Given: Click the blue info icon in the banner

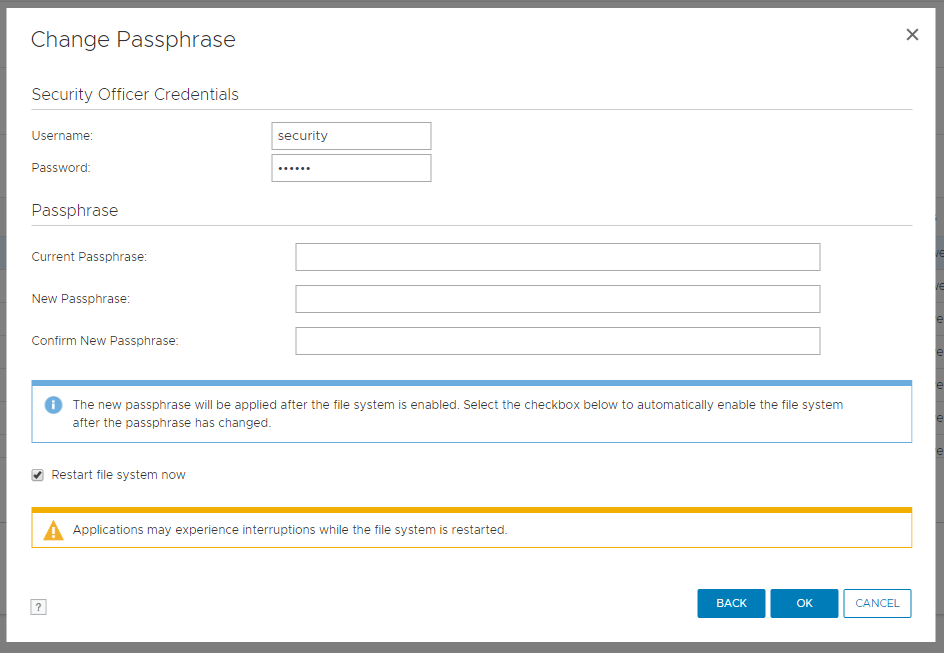Looking at the screenshot, I should pos(53,405).
